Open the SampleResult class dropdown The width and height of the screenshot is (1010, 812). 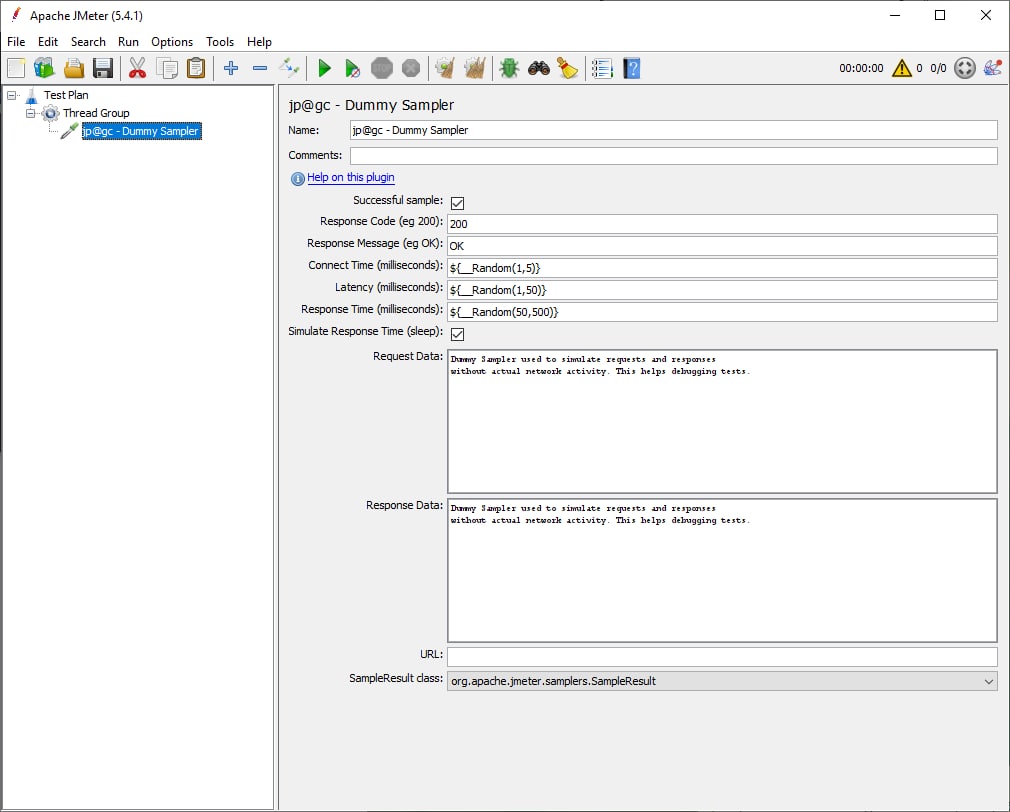click(x=722, y=681)
